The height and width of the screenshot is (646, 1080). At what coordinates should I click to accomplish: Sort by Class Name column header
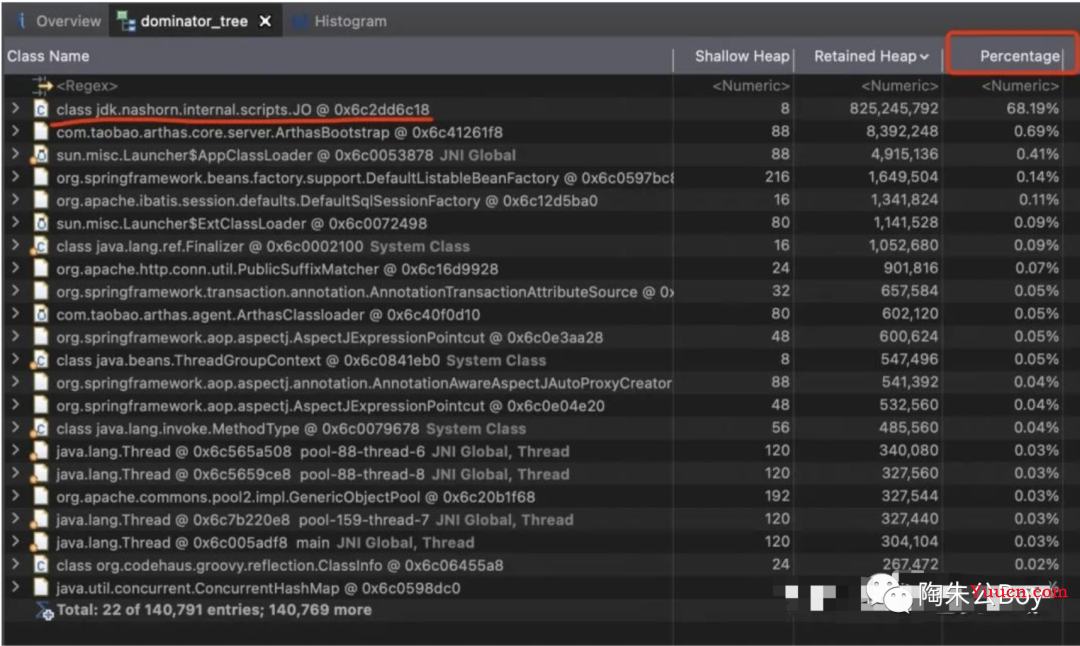pyautogui.click(x=48, y=56)
